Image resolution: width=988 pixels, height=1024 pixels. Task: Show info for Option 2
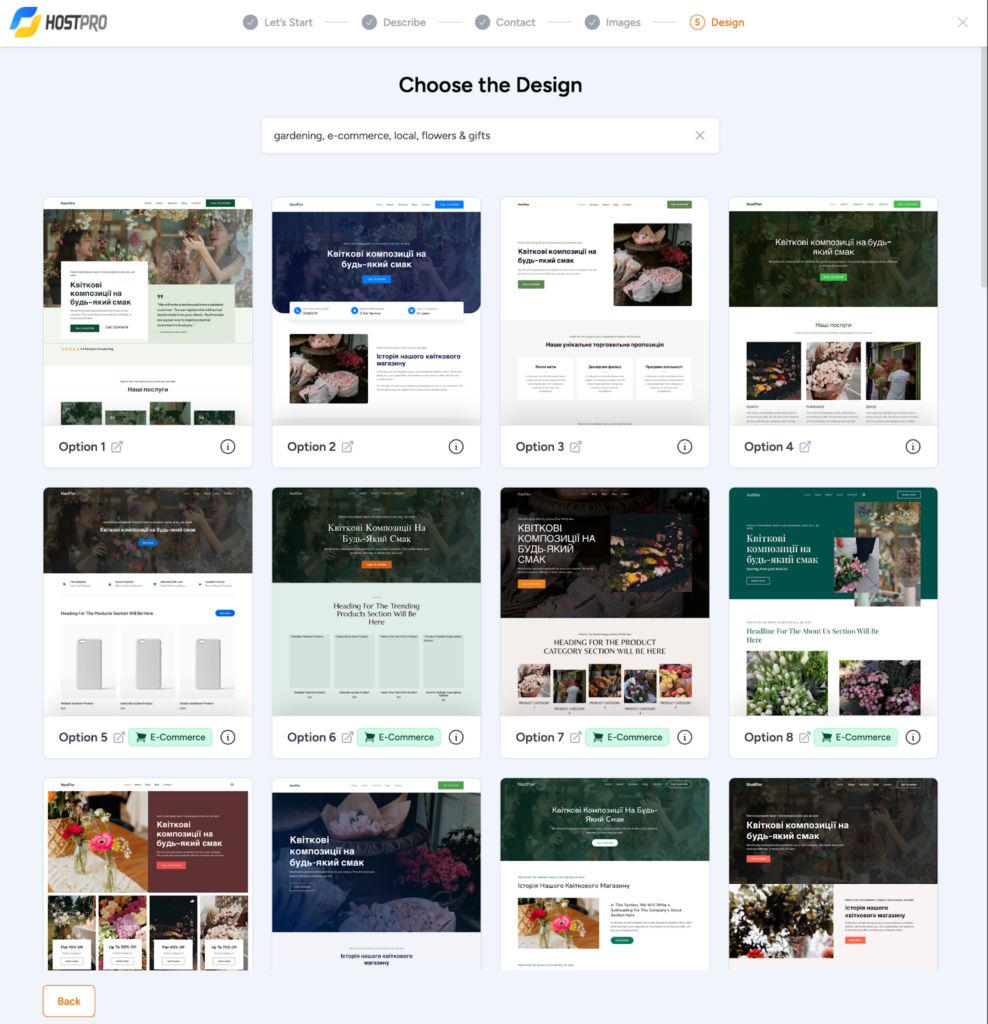456,447
